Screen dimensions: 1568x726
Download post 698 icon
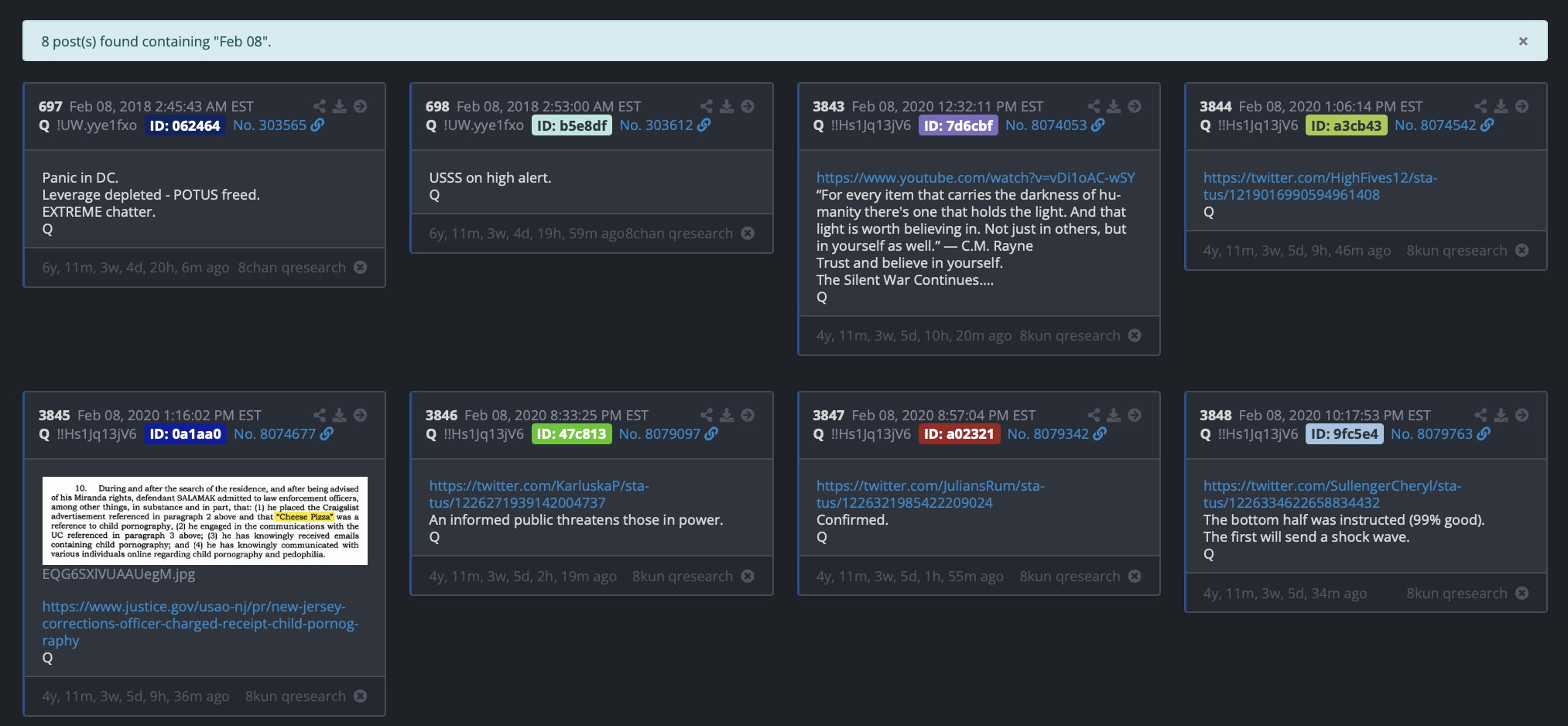[727, 106]
